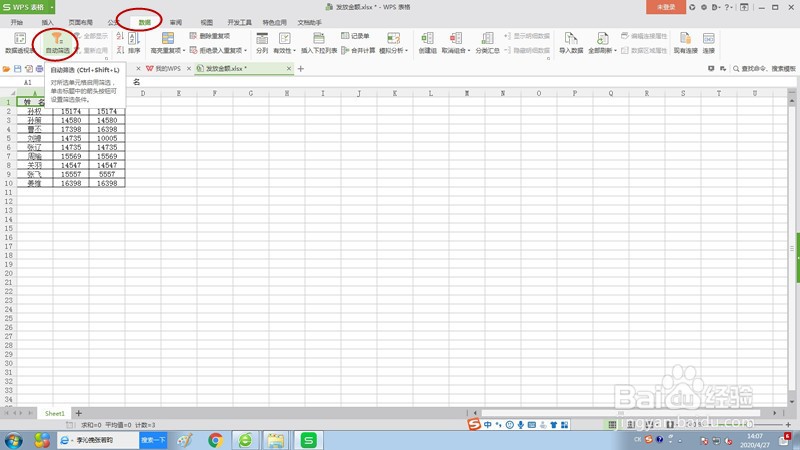Expand the 高亮重复项 dropdown arrow
Viewport: 800px width, 450px height.
click(x=184, y=51)
